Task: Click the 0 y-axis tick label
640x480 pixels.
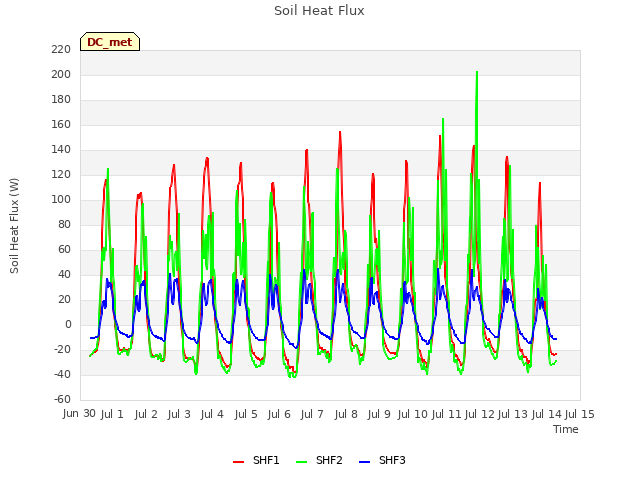Action: click(x=68, y=324)
